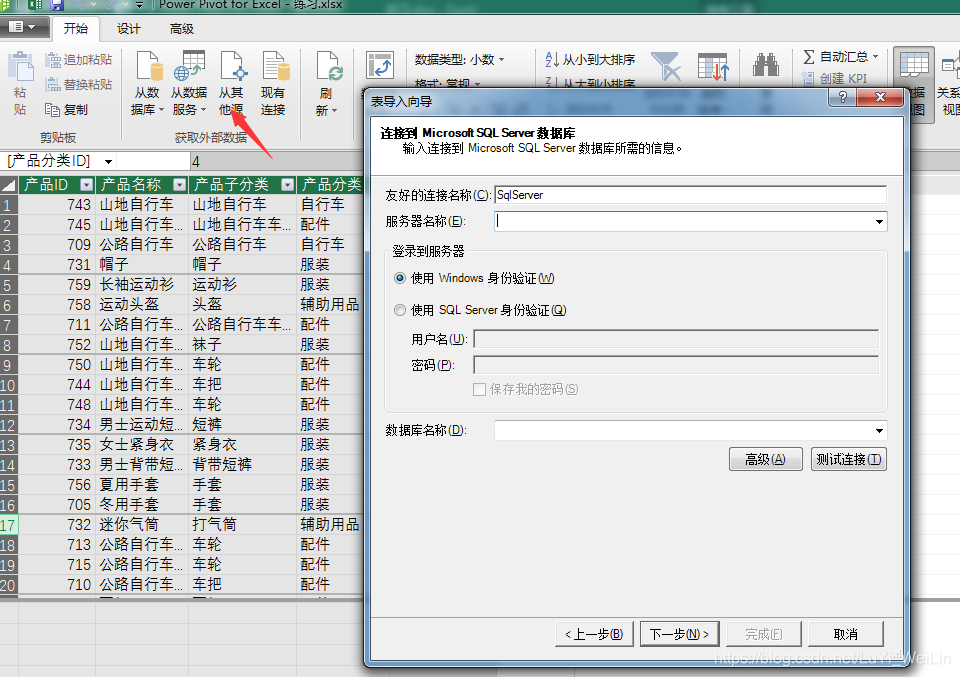This screenshot has width=960, height=677.
Task: Select the cell 紧身衣 in row 13
Action: [242, 444]
